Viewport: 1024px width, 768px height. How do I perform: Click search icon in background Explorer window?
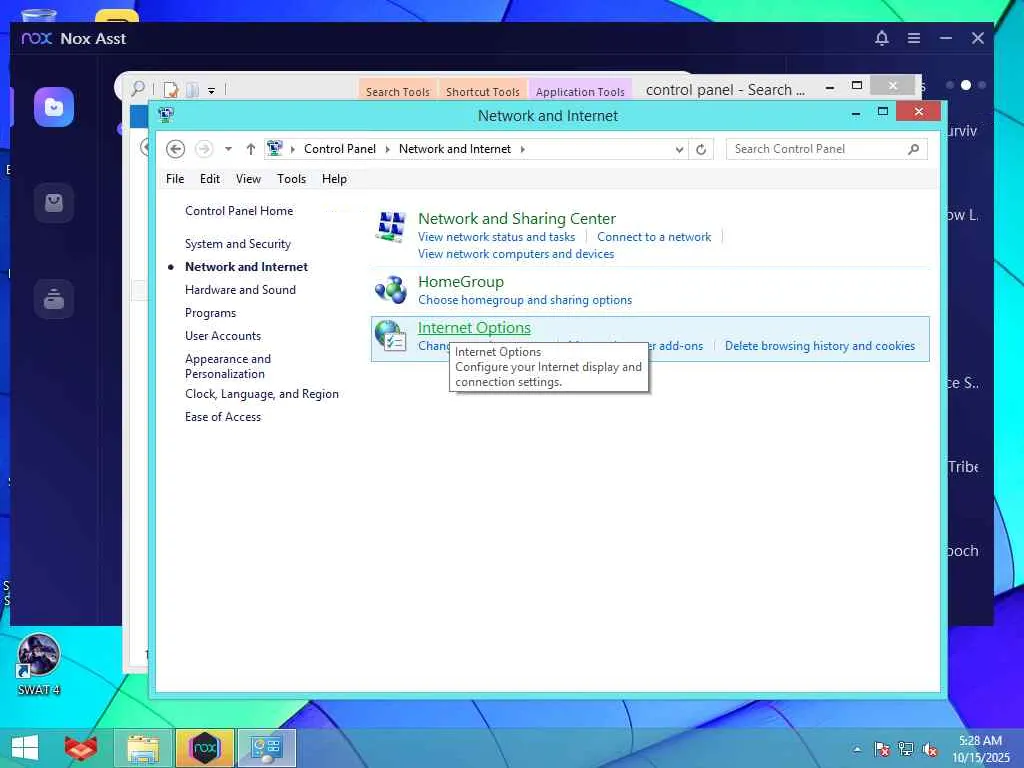(x=138, y=89)
